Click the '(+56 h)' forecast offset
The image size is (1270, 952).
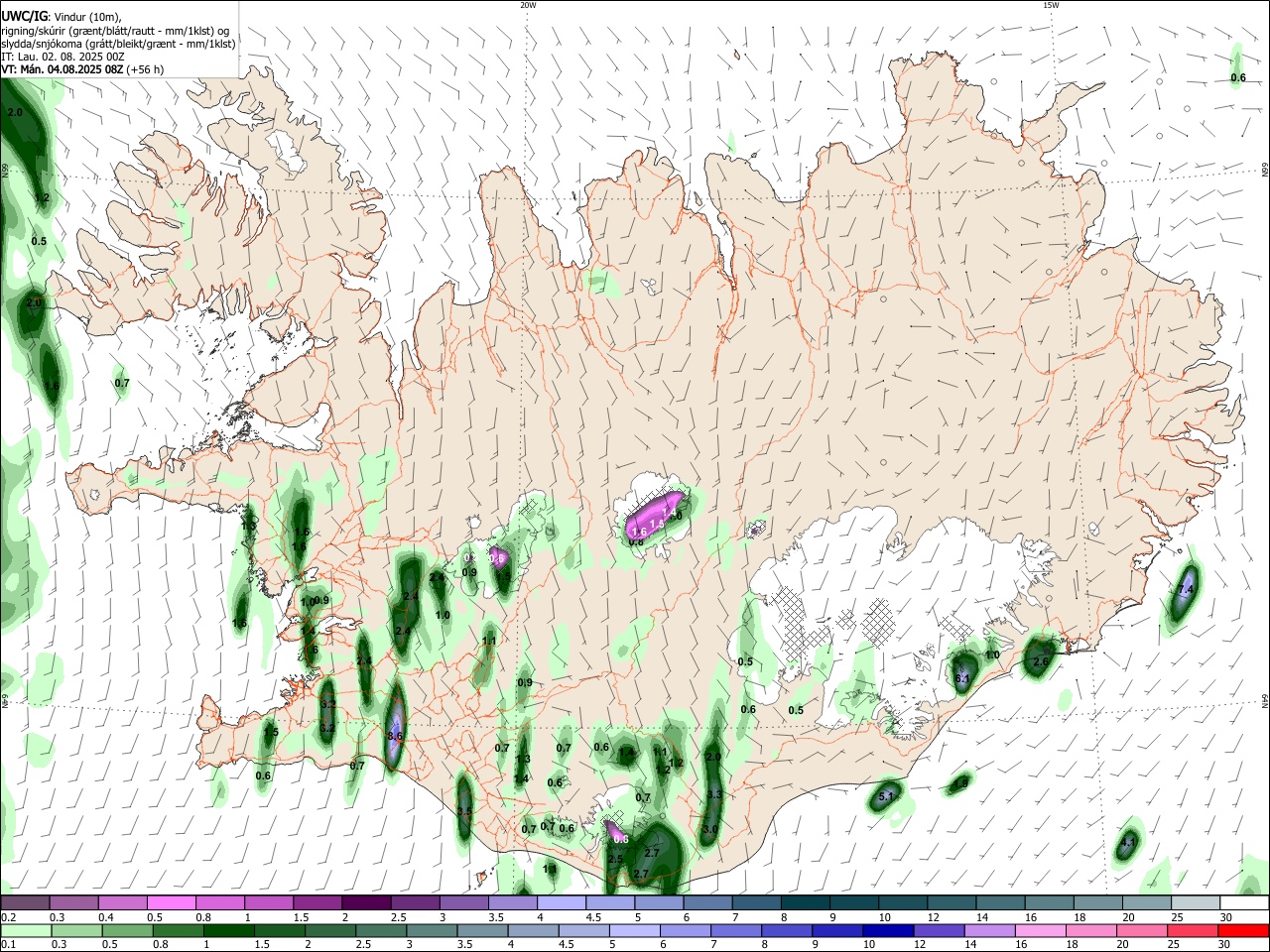click(145, 69)
